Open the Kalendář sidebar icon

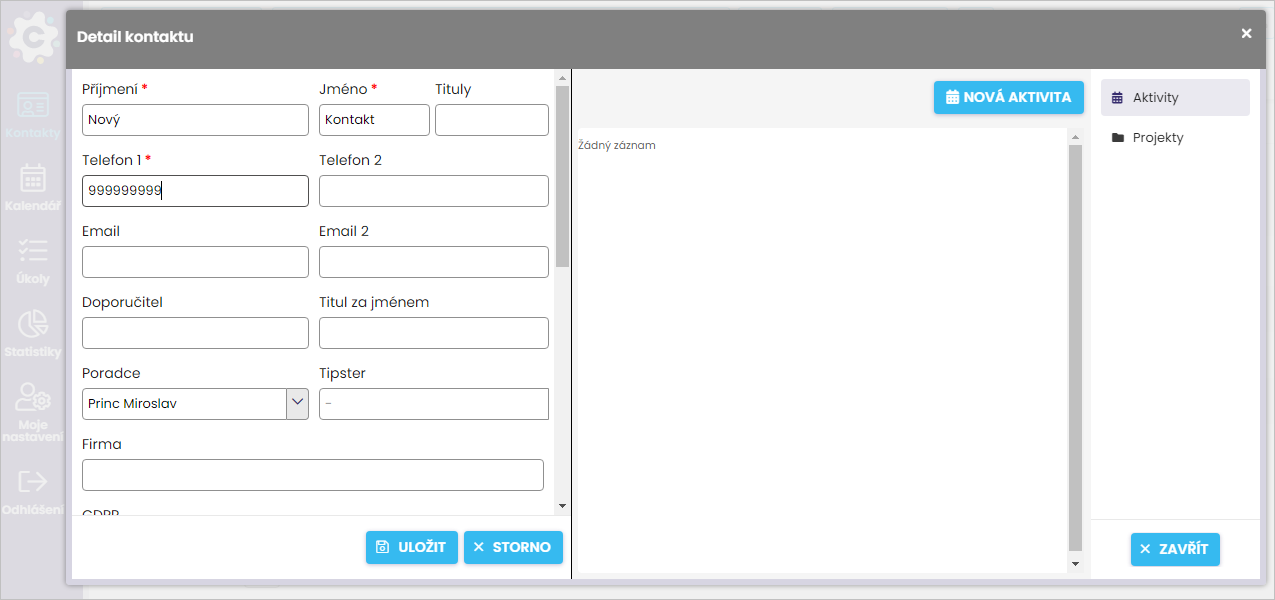pos(33,179)
